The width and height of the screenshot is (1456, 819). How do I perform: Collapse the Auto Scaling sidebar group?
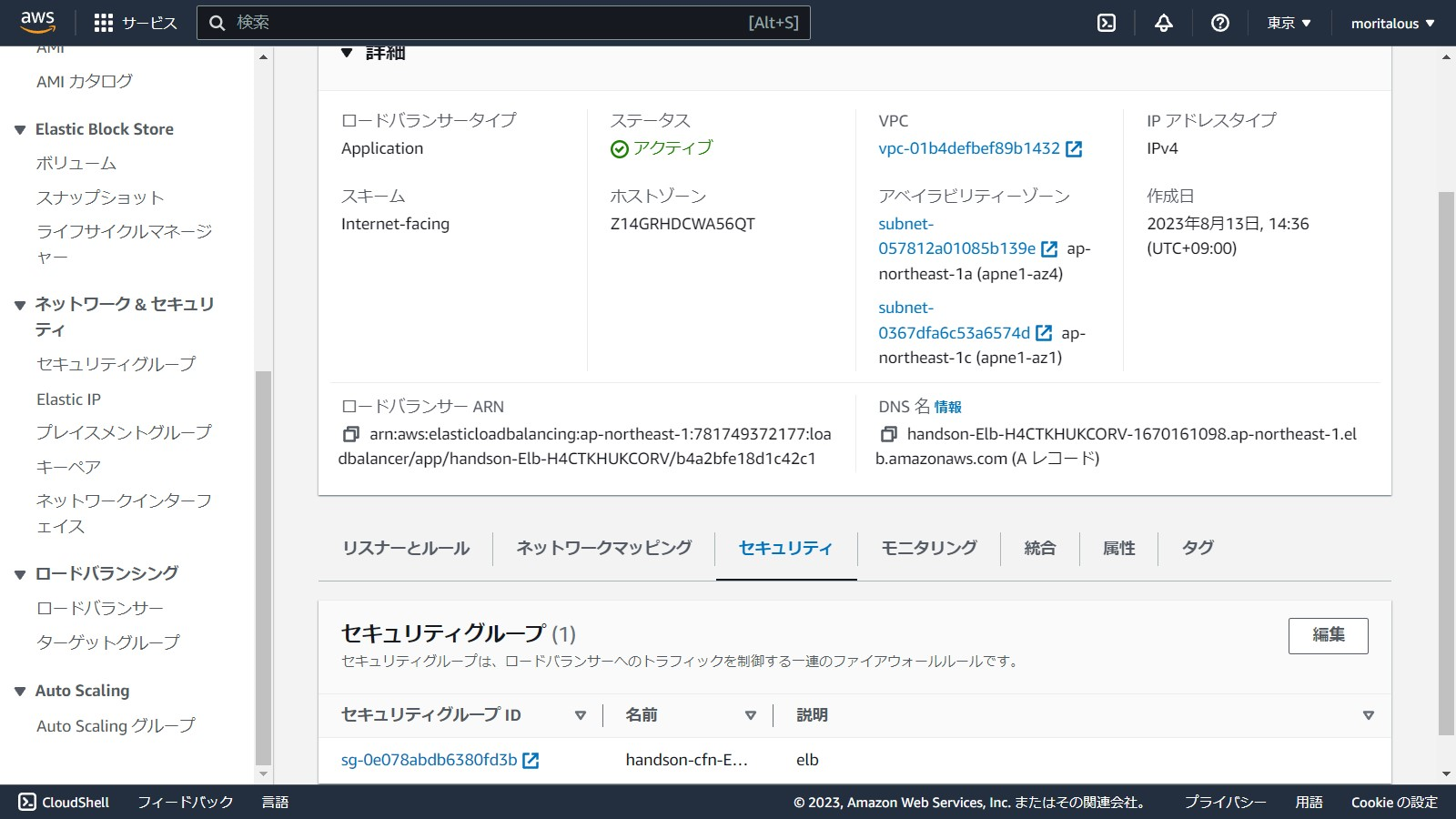coord(20,692)
